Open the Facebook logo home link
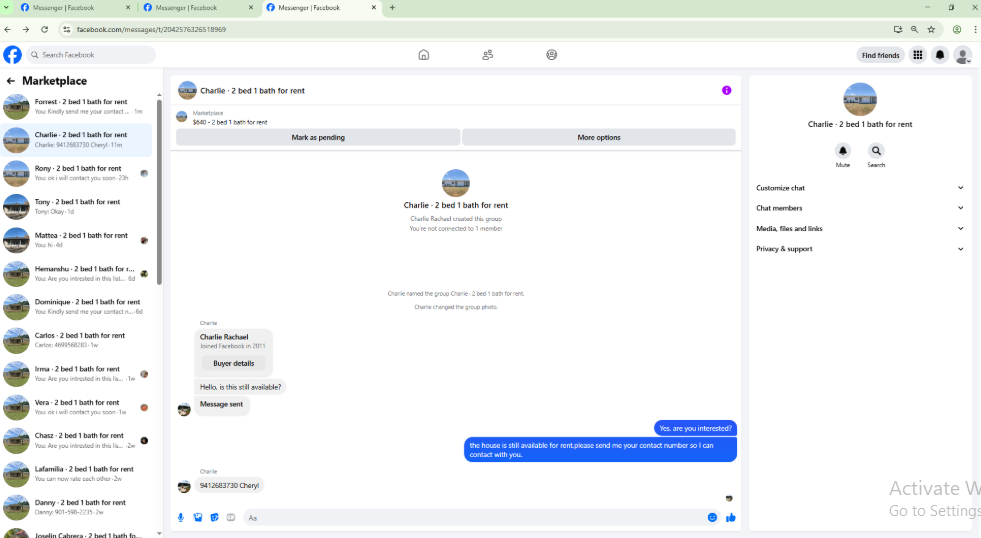 [x=13, y=55]
